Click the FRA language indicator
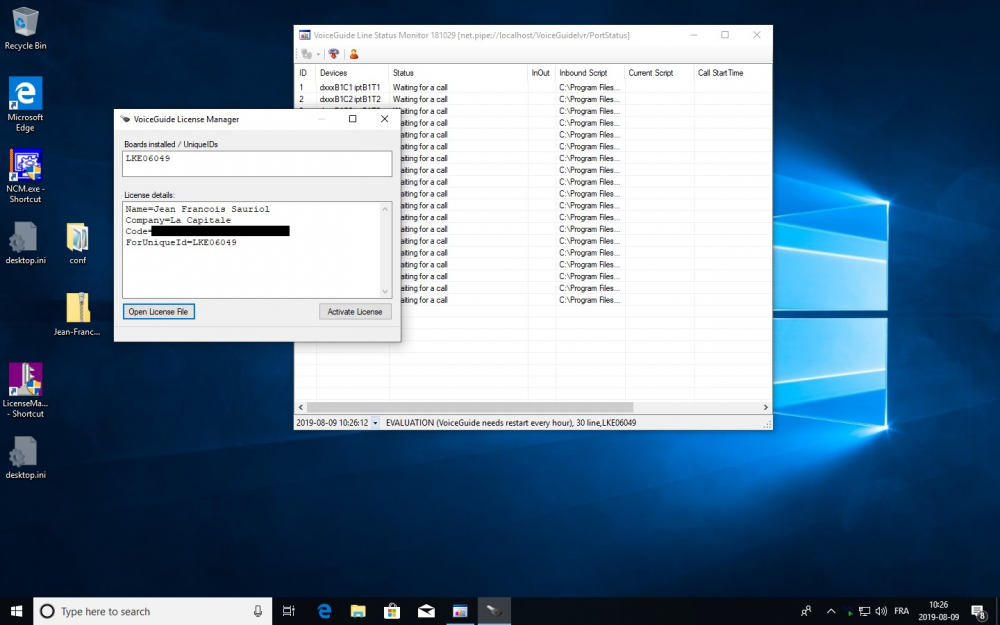This screenshot has width=1000, height=625. tap(901, 611)
